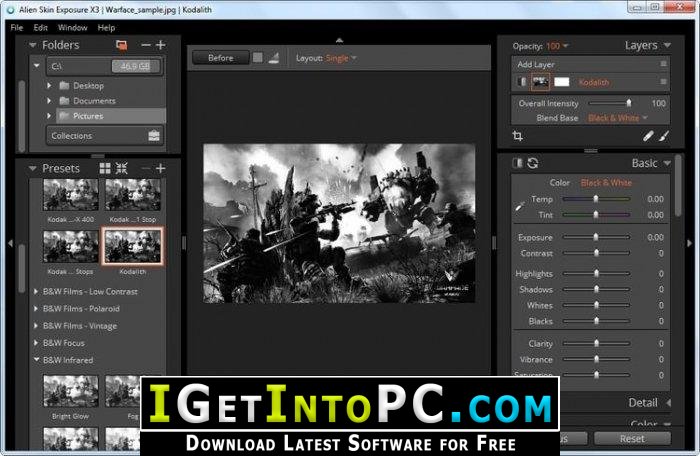Click the Reset button
Screen dimensions: 700x456
tap(632, 439)
